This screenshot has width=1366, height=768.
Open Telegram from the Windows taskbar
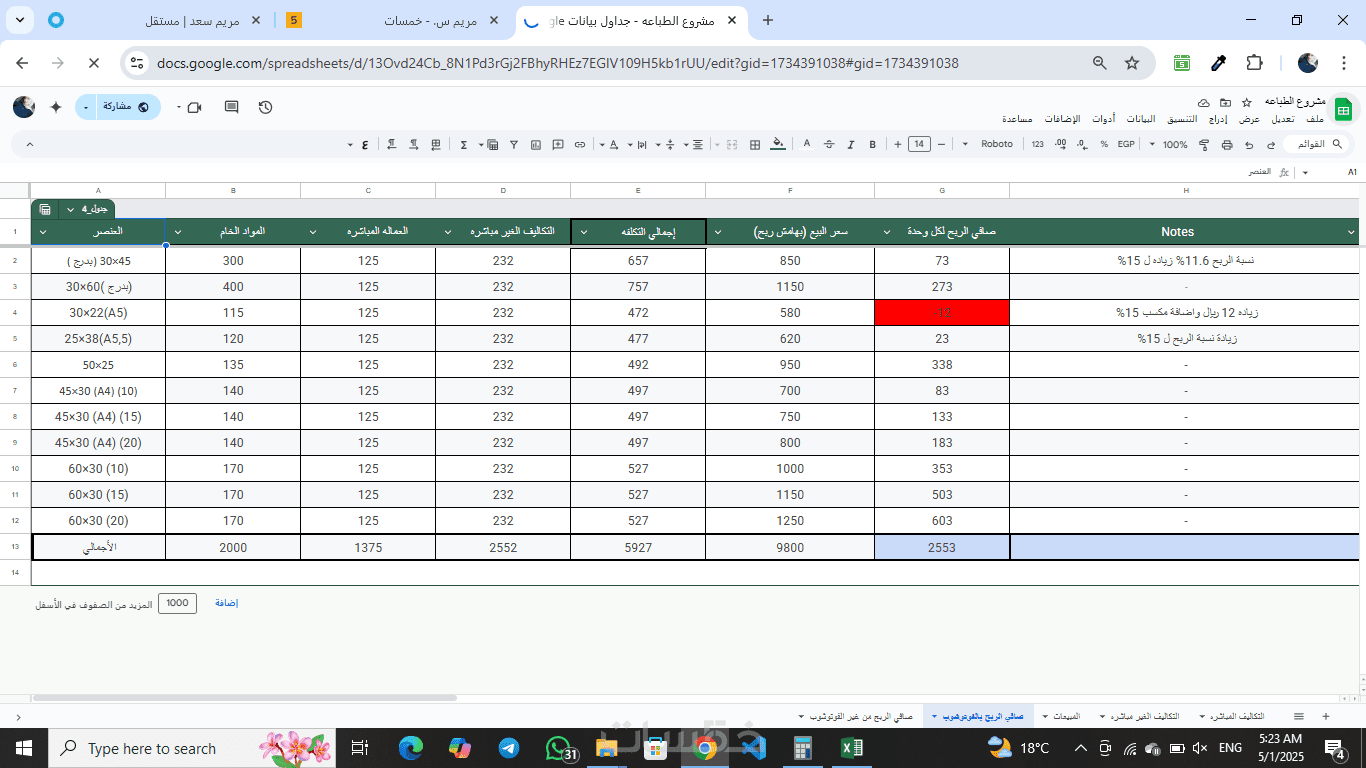pos(509,748)
